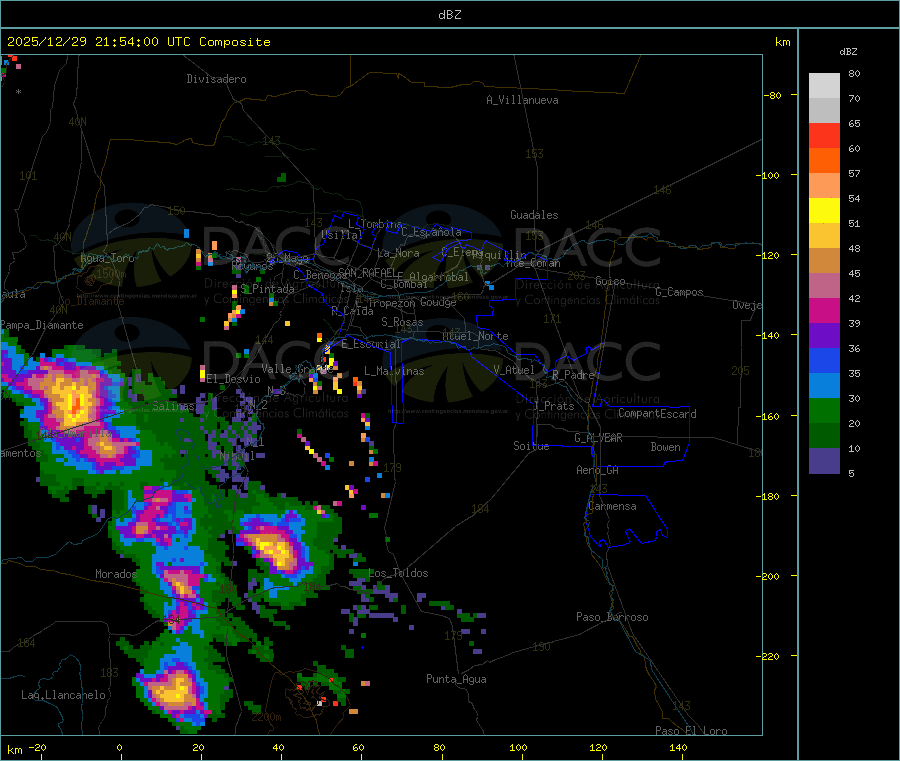Select the green 30 dBZ legend swatch
The image size is (900, 761).
click(824, 410)
